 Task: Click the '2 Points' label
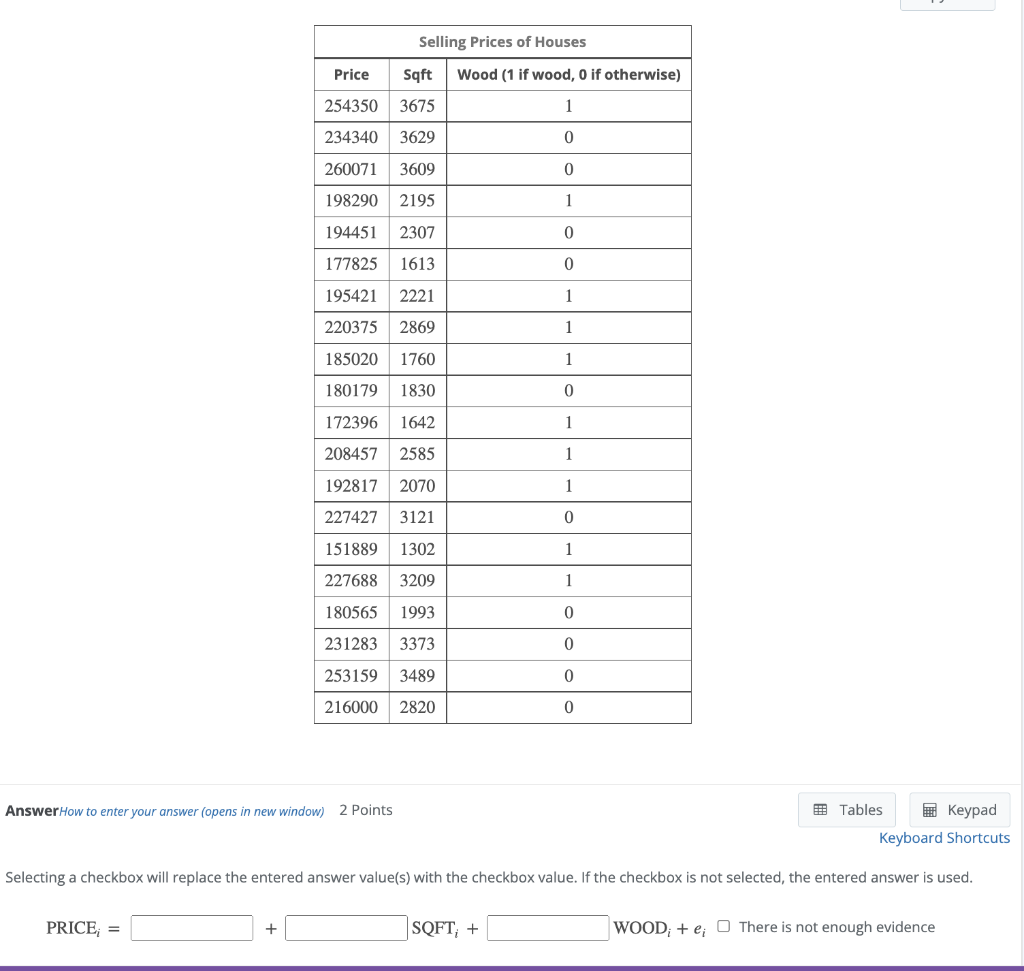pyautogui.click(x=366, y=810)
